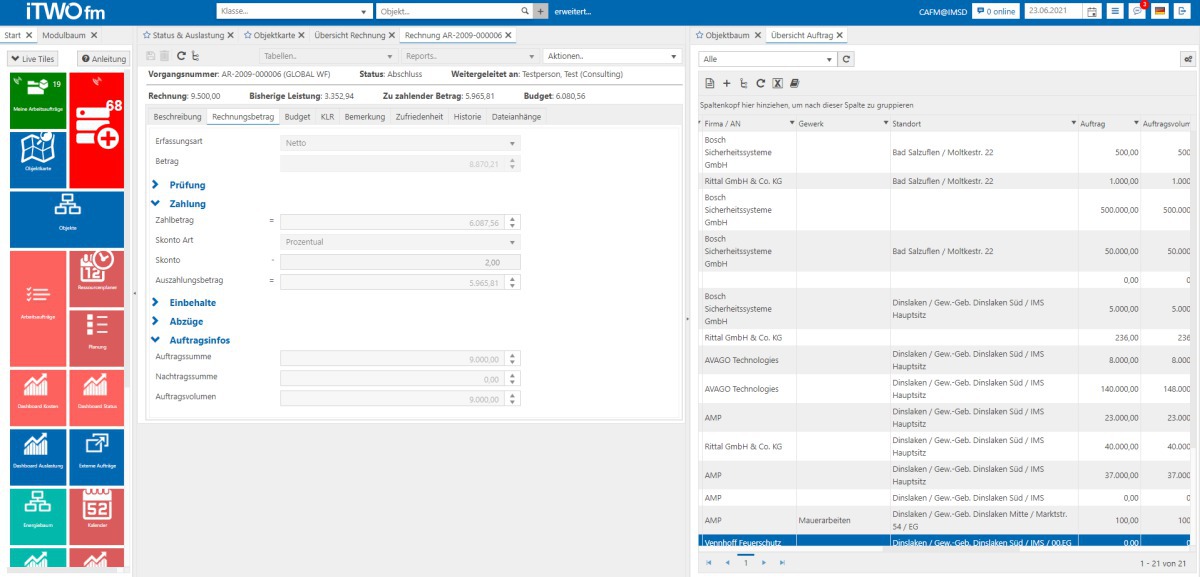The image size is (1200, 577).
Task: Click the plus button next to Objekt search
Action: [x=541, y=11]
